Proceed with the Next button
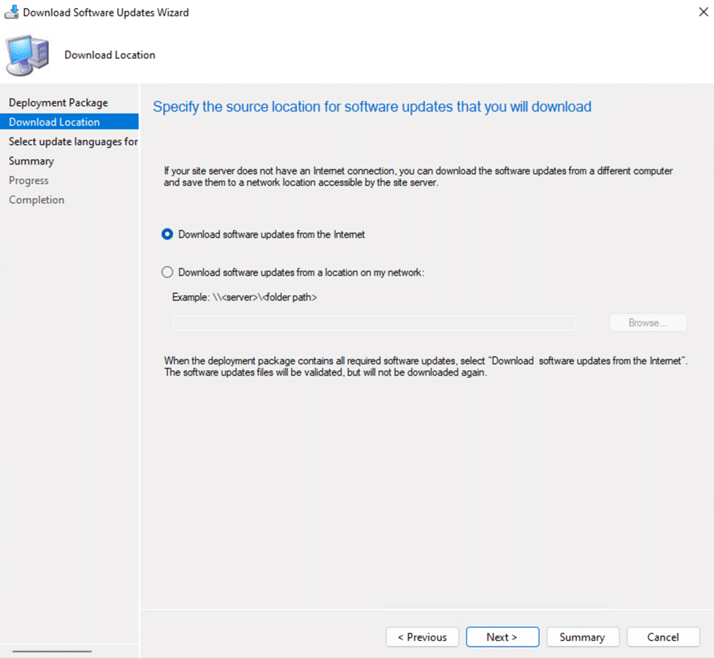The image size is (714, 658). [x=502, y=637]
